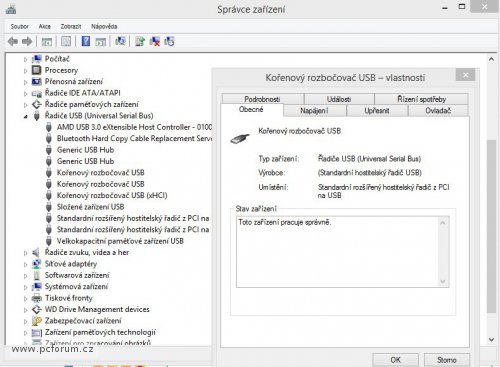Select AMD USB 3.0 eXtensible Host Controller

click(x=134, y=127)
